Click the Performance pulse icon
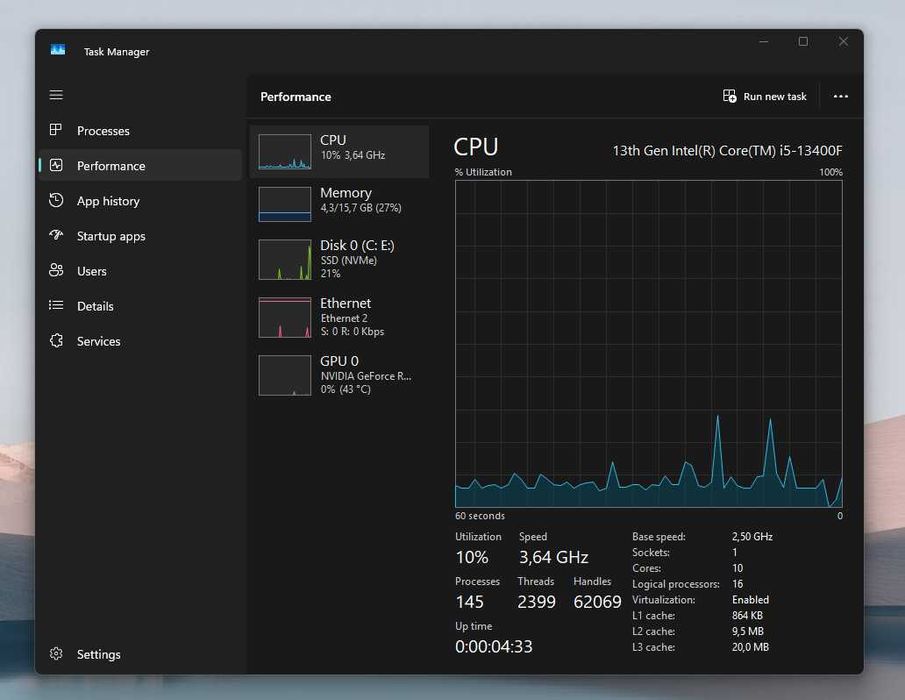This screenshot has width=905, height=700. pos(56,166)
